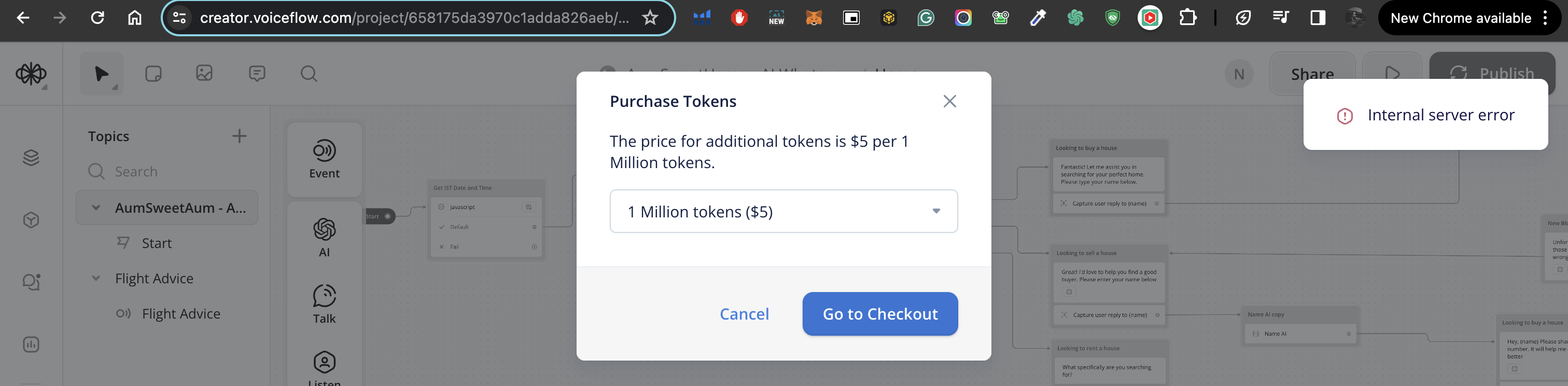Select the cursor pointer tool

pyautogui.click(x=102, y=74)
